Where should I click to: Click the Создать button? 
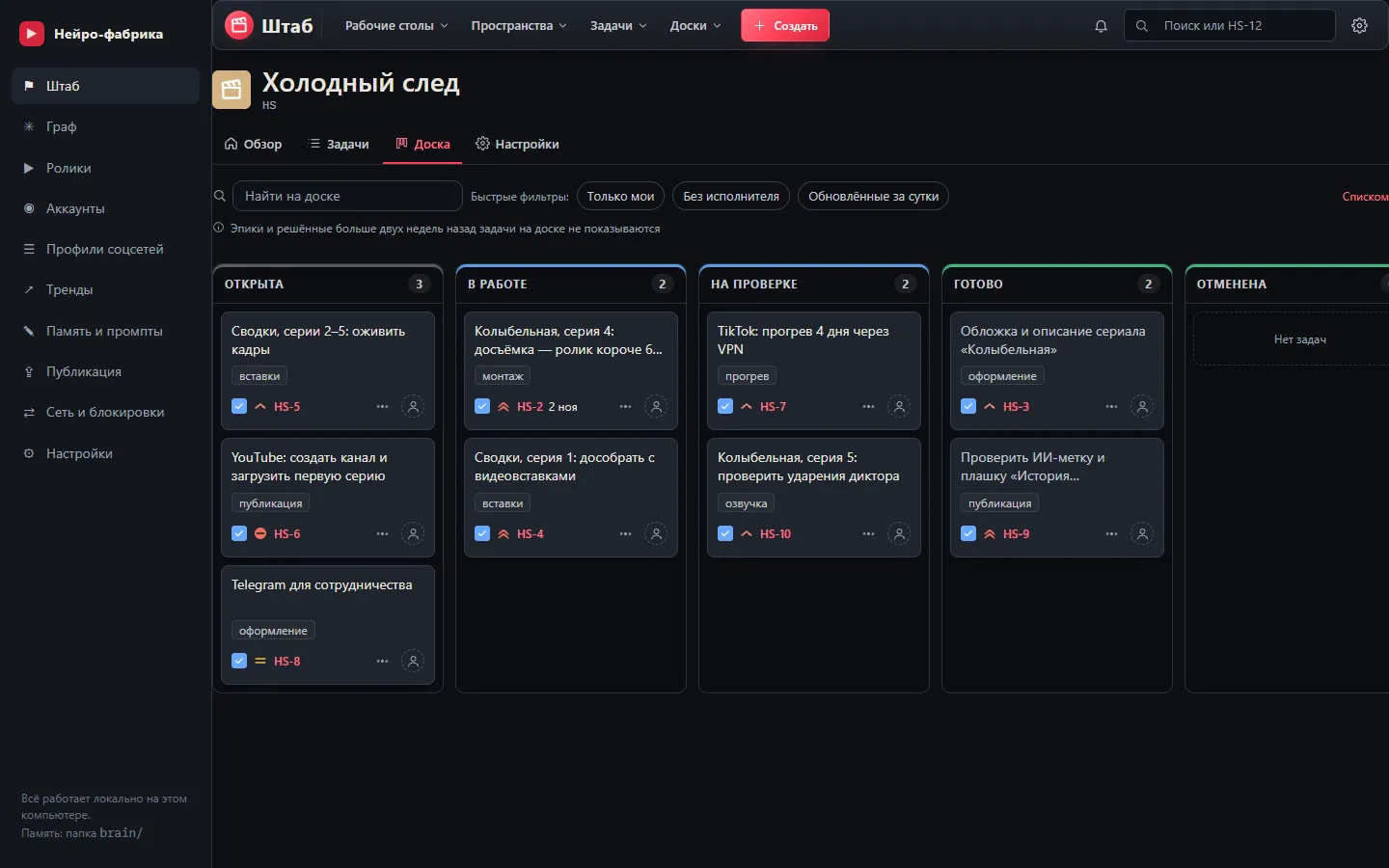pos(785,26)
